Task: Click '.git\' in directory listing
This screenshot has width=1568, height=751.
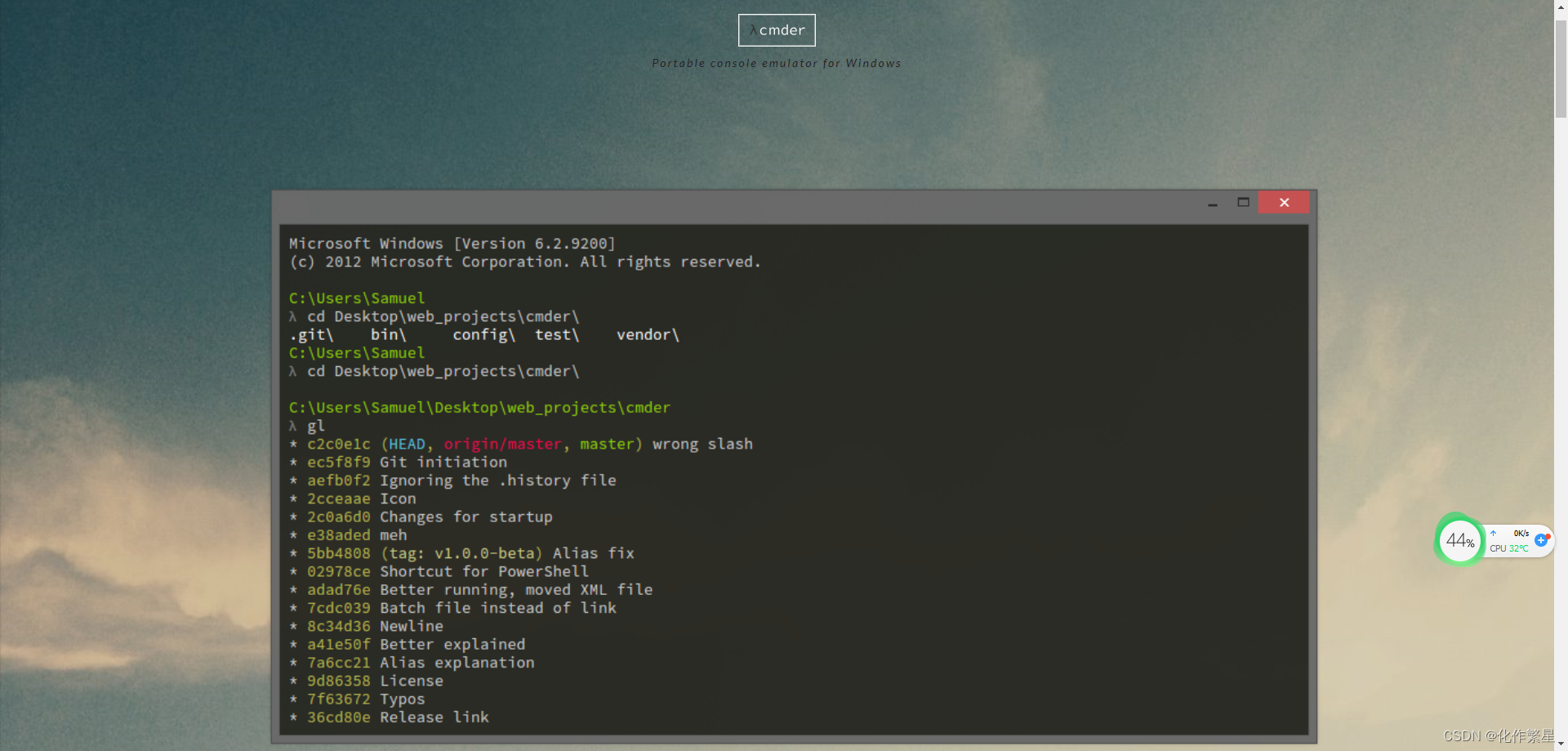Action: [311, 335]
